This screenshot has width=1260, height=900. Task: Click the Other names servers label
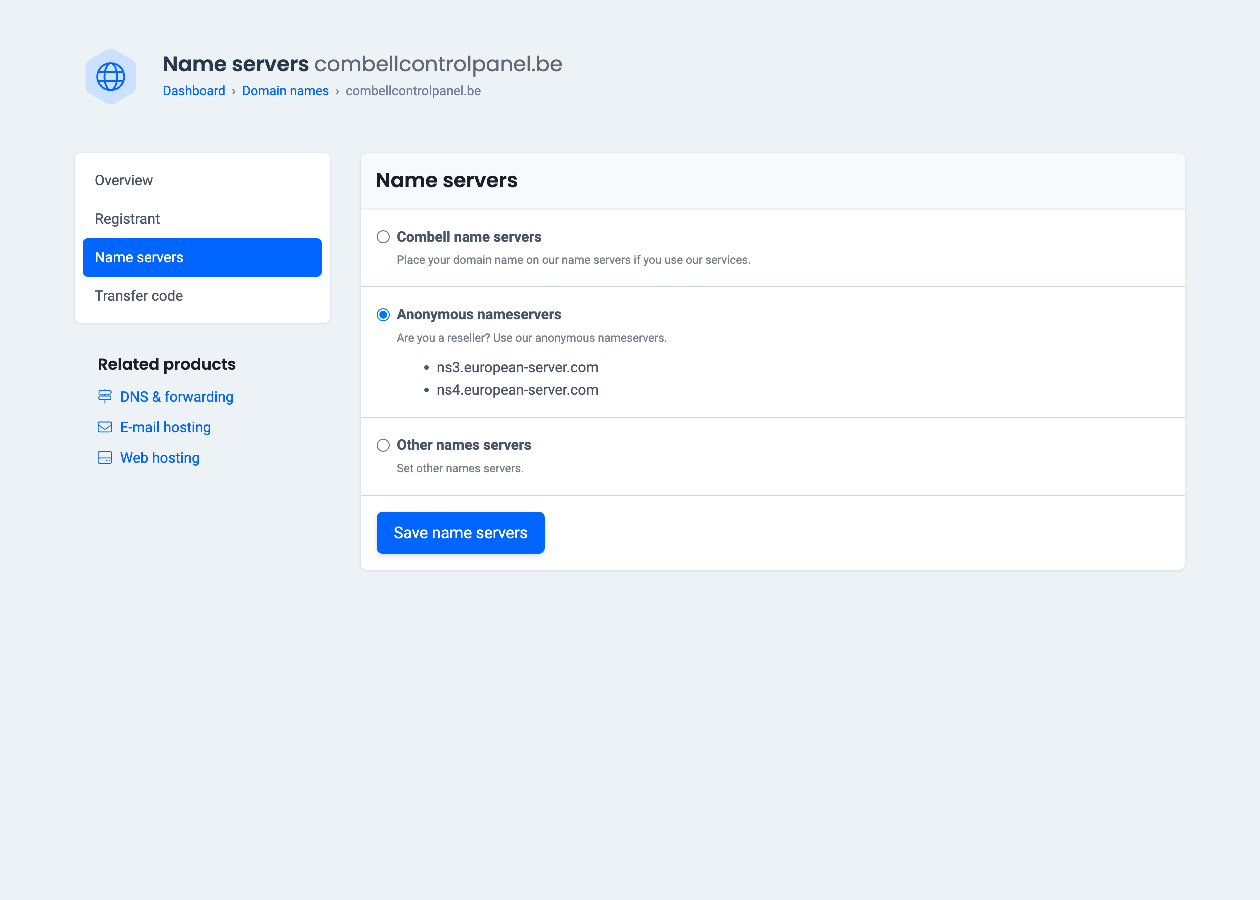coord(464,445)
